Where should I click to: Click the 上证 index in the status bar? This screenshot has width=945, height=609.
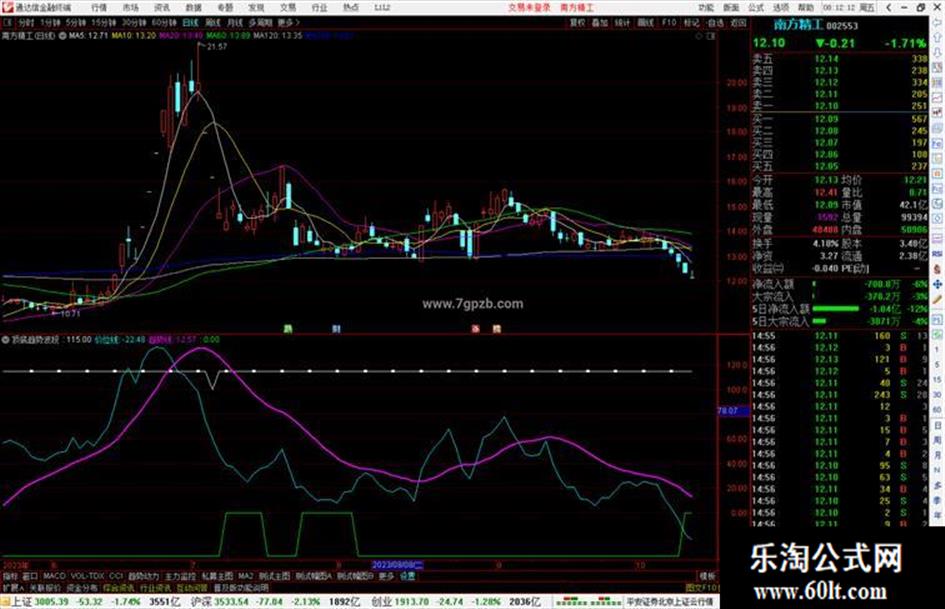(22, 602)
